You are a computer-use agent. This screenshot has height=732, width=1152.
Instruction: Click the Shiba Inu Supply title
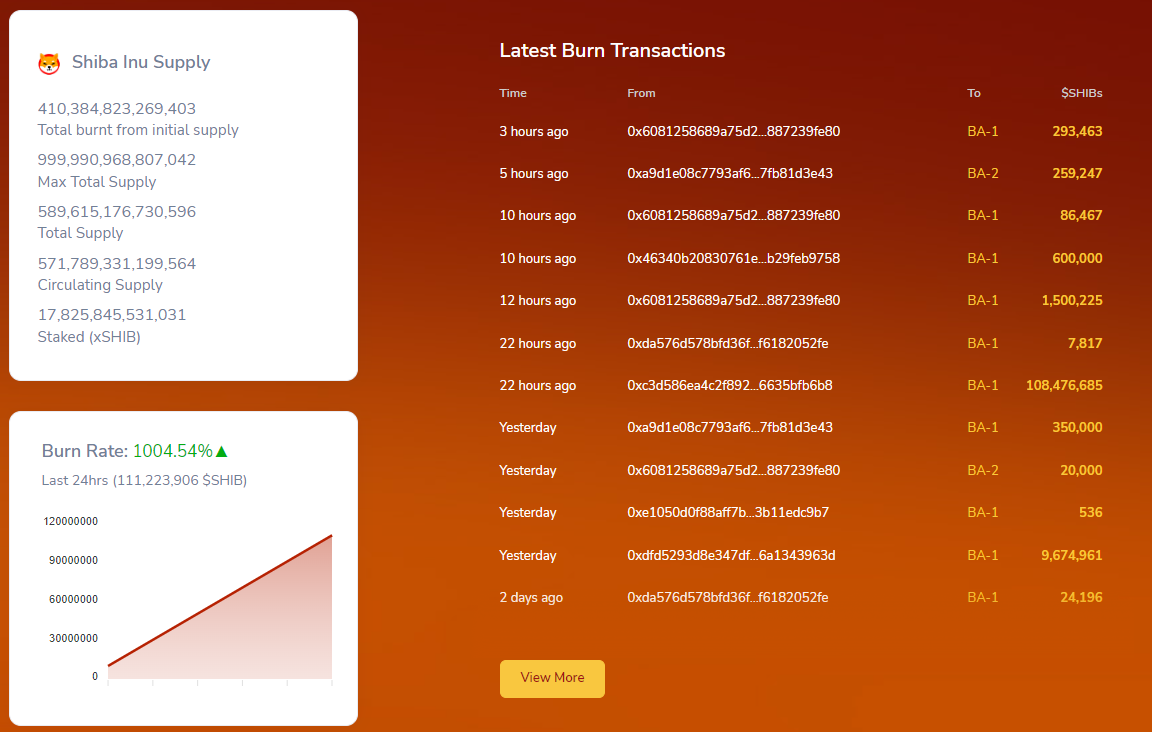coord(141,62)
